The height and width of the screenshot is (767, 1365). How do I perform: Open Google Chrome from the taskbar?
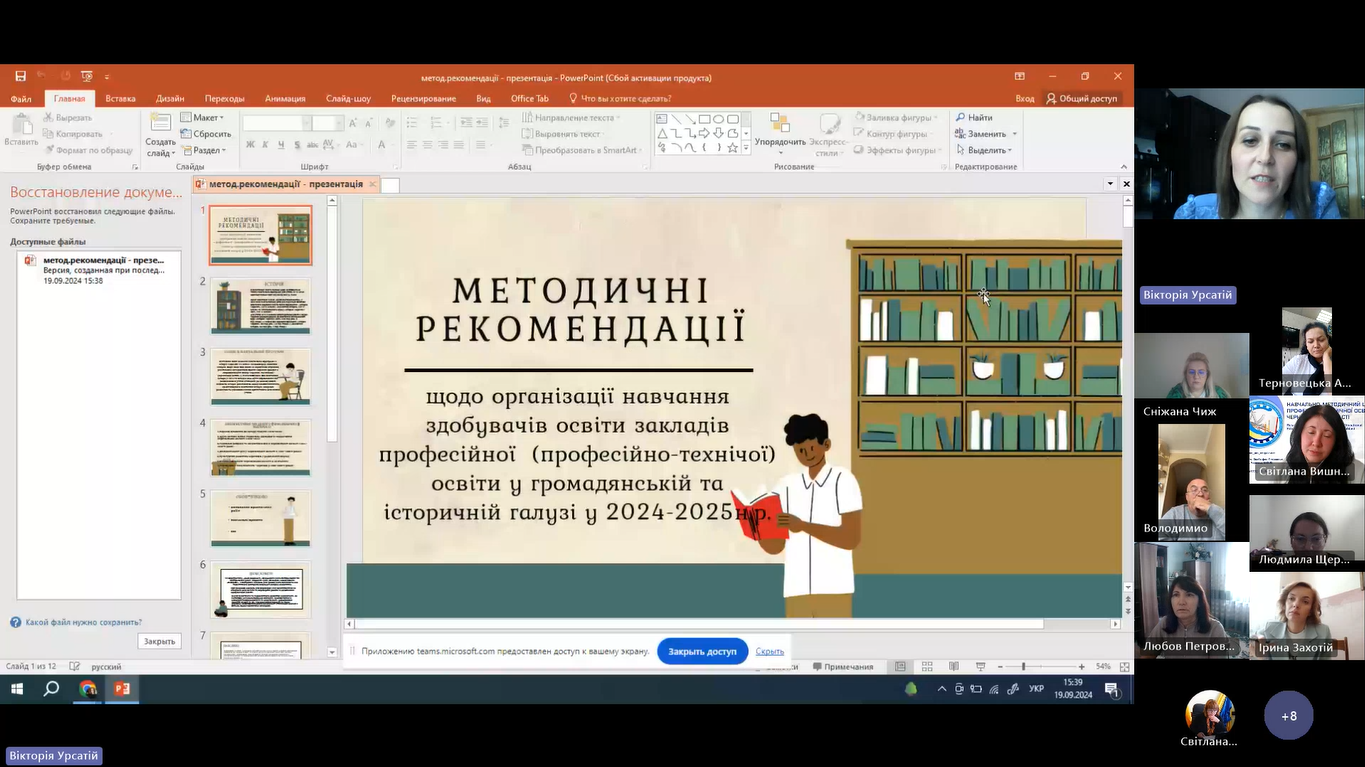click(88, 689)
